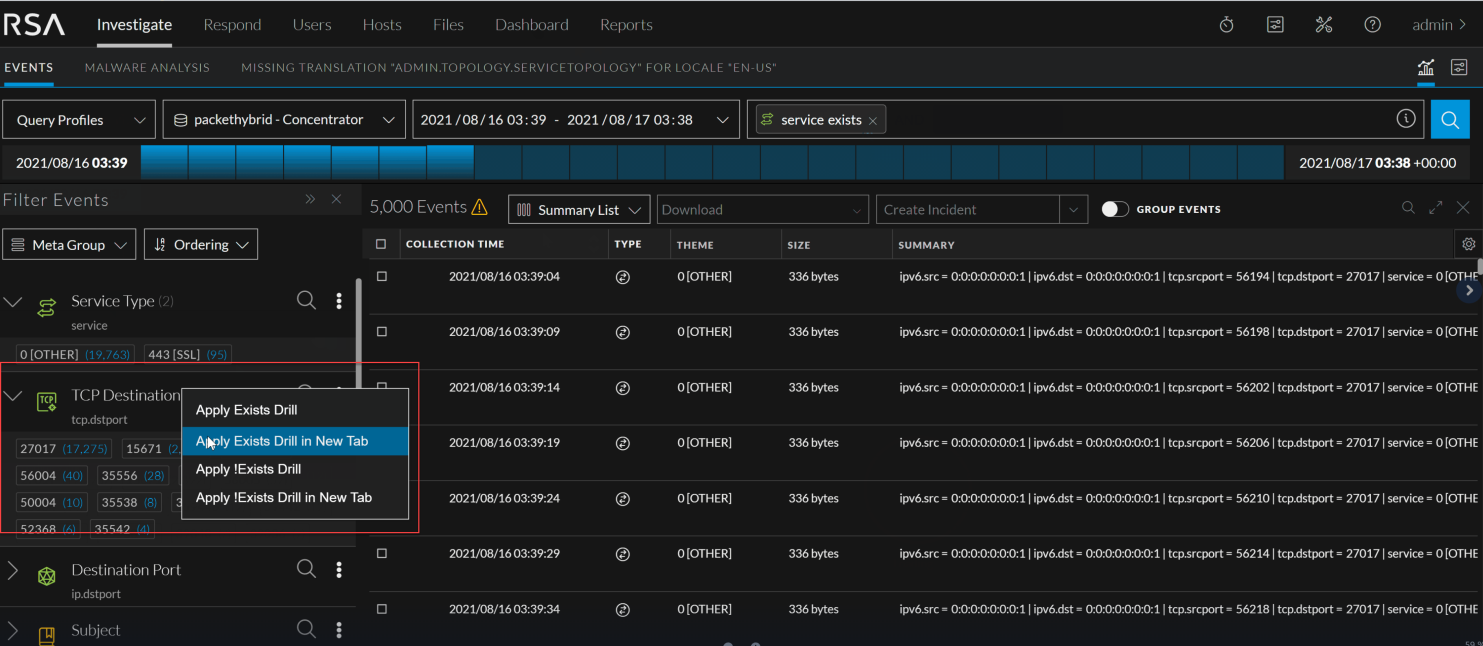The image size is (1483, 646).
Task: Click the first segment of time histogram
Action: 164,162
